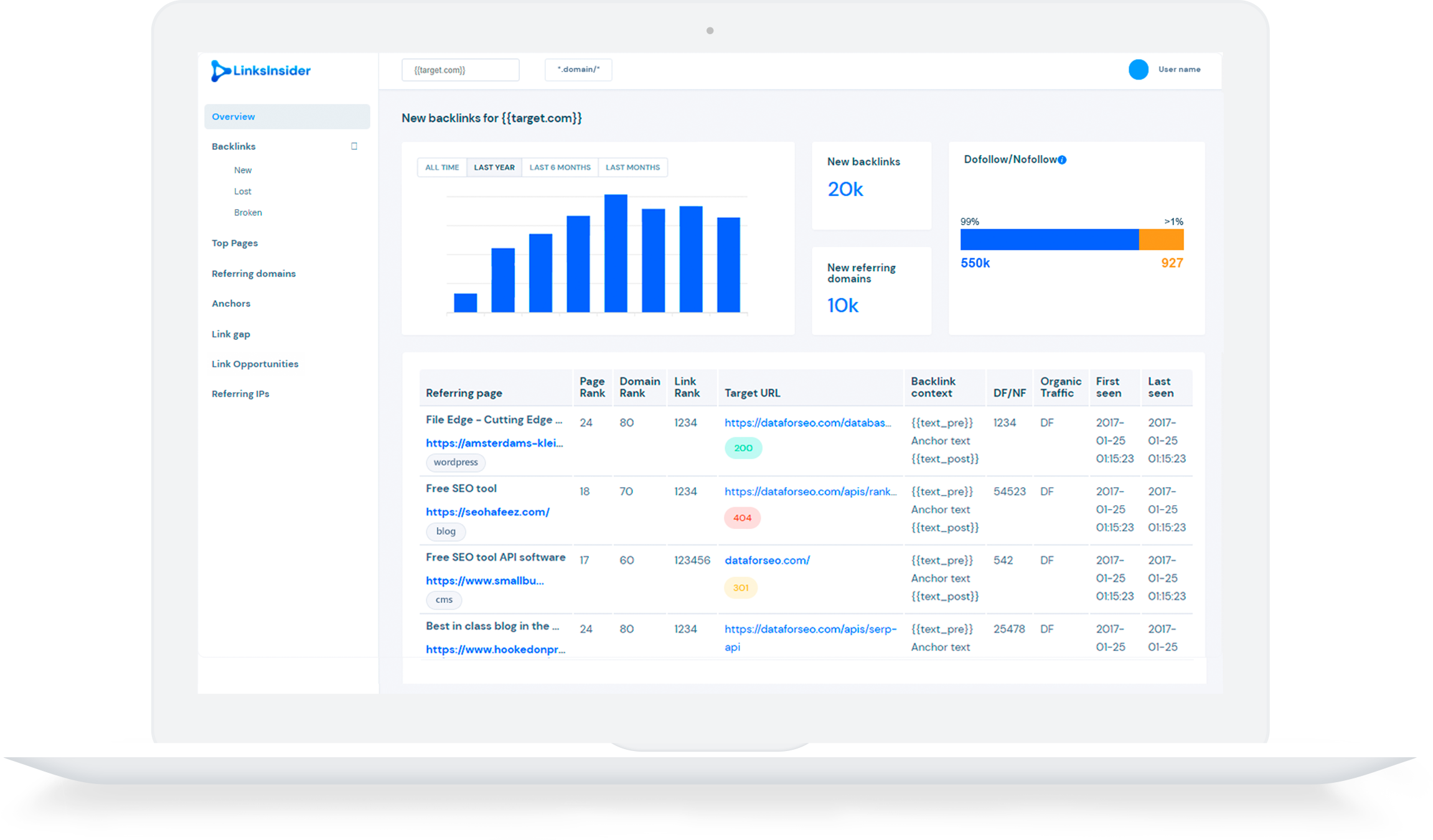This screenshot has height=840, width=1433.
Task: Open Referring domains in sidebar
Action: click(253, 274)
